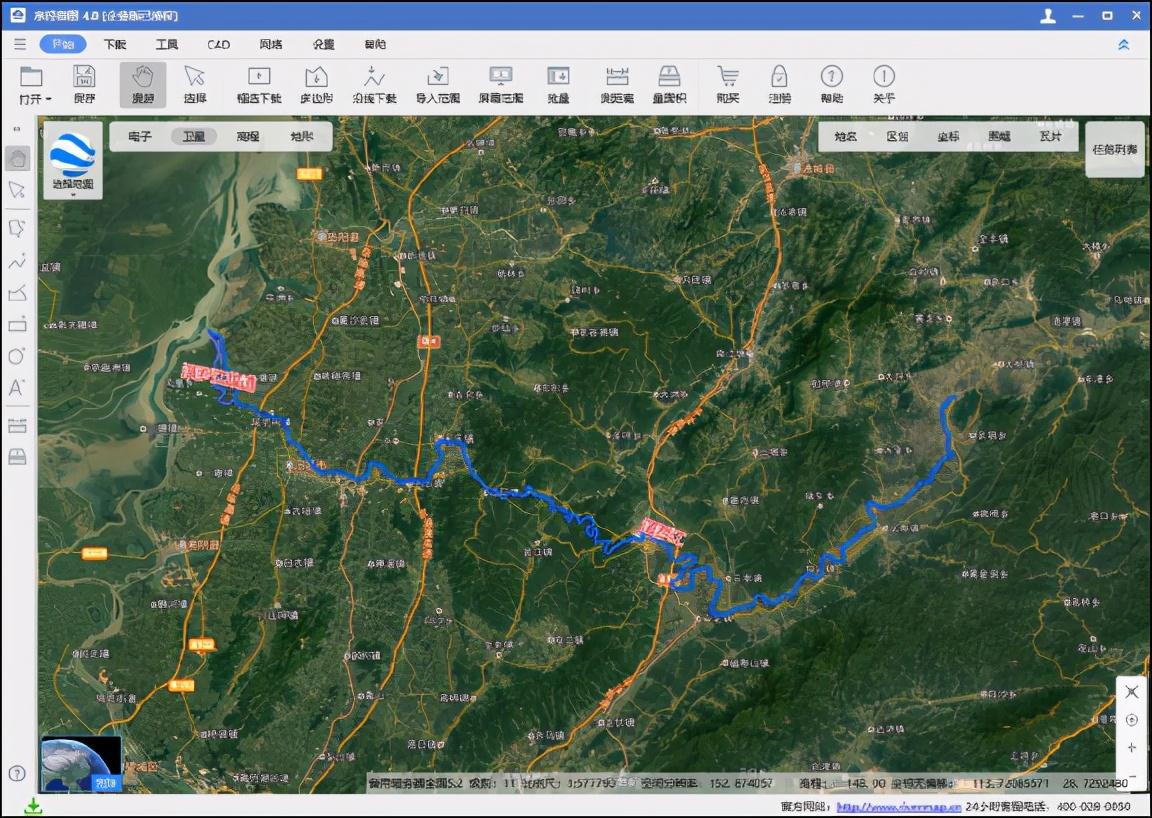Click the distance ruler icon in the left sidebar
This screenshot has width=1152, height=818.
click(x=17, y=426)
